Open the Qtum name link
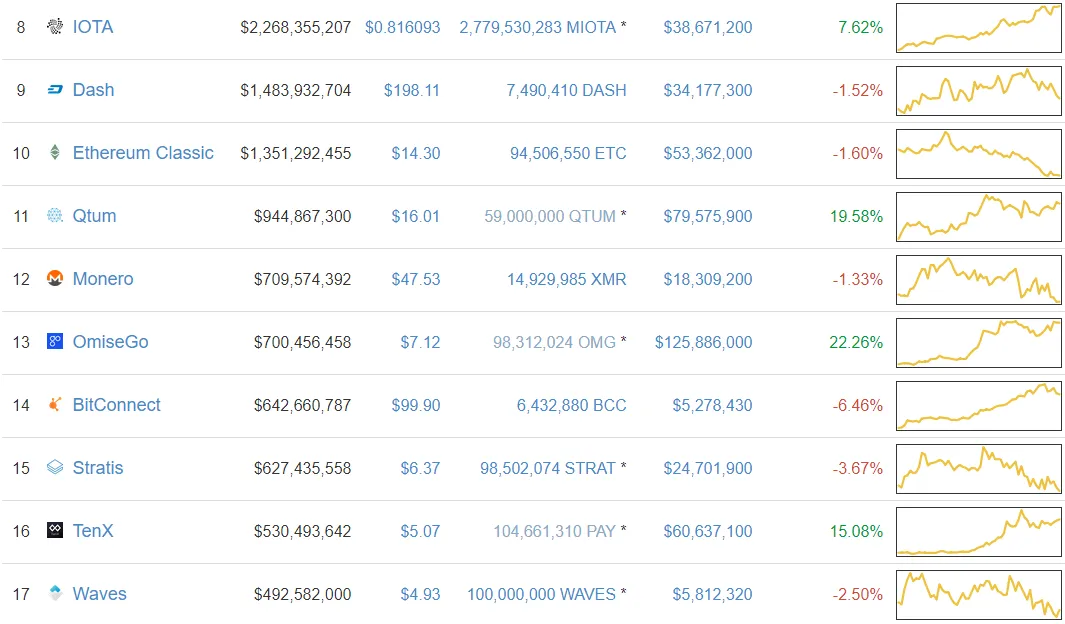Image resolution: width=1065 pixels, height=624 pixels. point(94,216)
